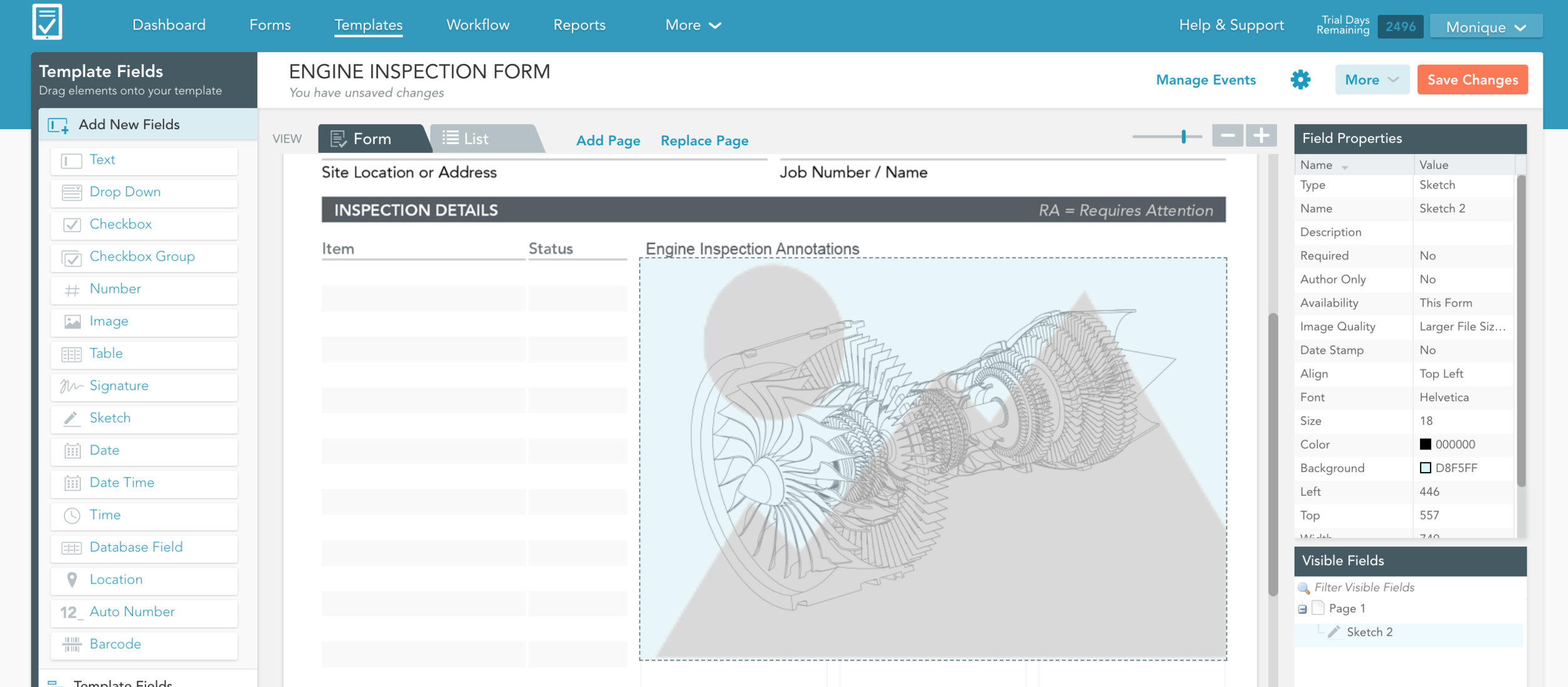
Task: Sort by the Name column header arrow
Action: [x=1345, y=167]
